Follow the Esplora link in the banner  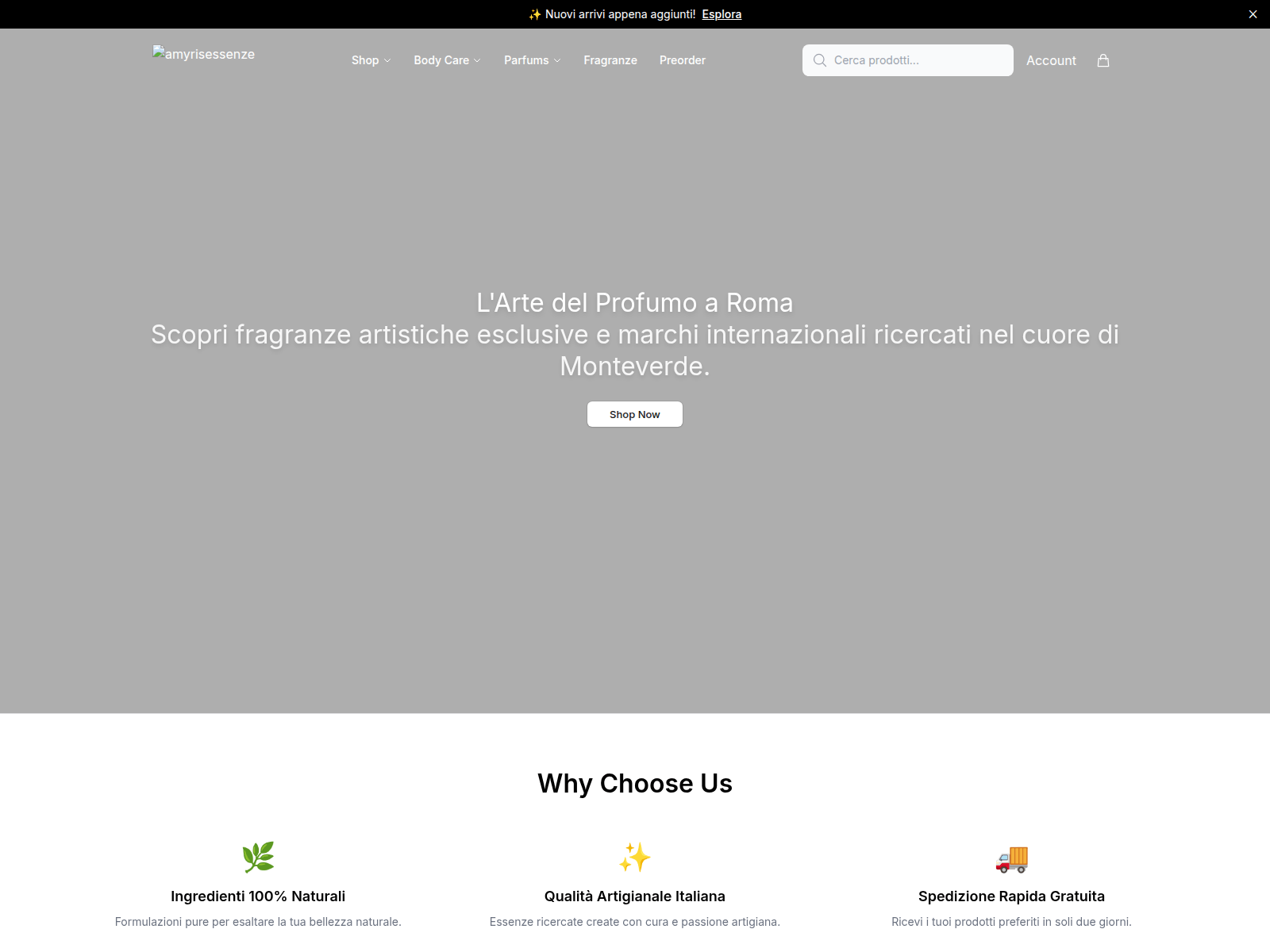pos(722,14)
